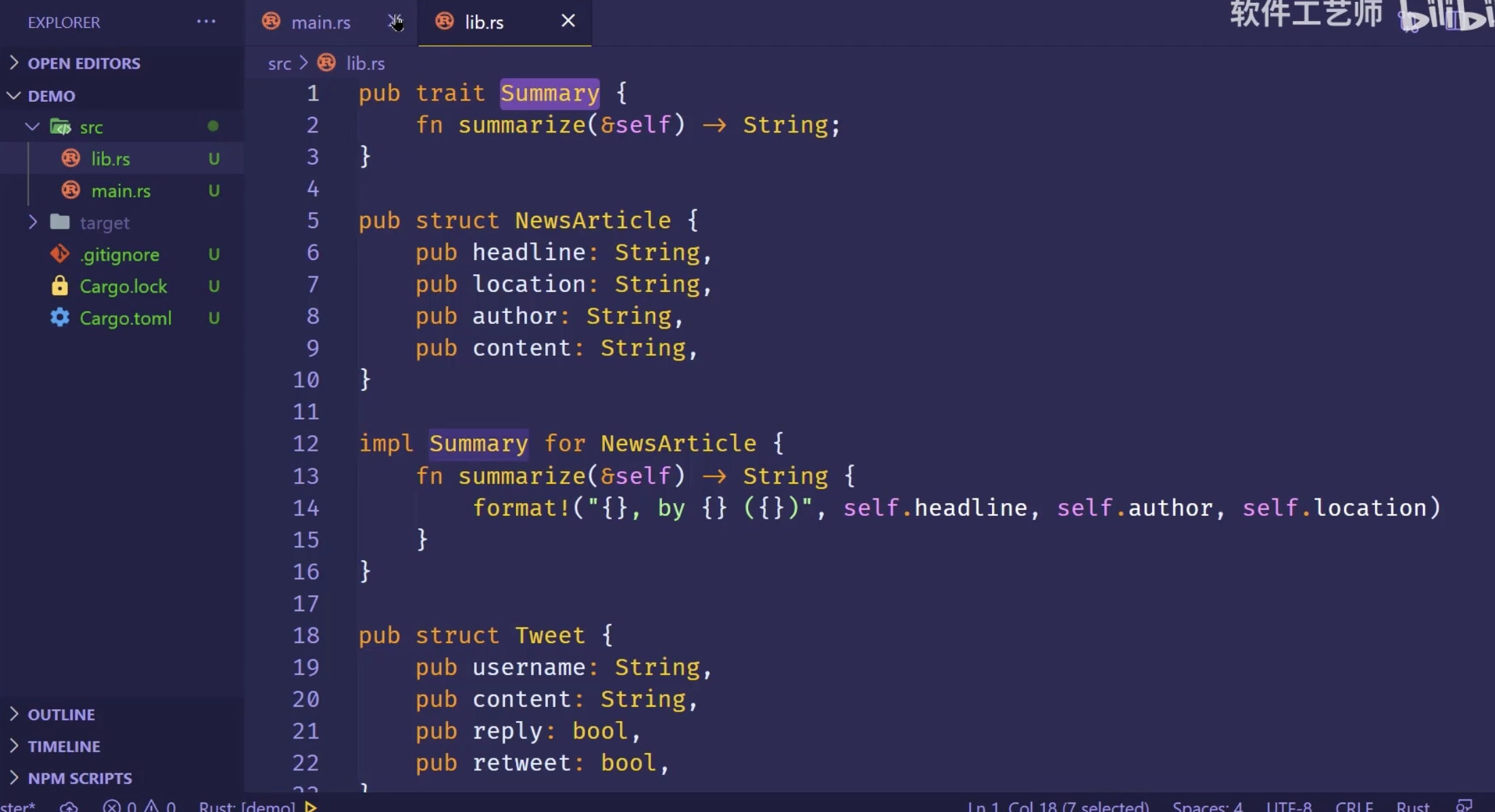Collapse the src folder
The height and width of the screenshot is (812, 1495).
(x=33, y=127)
